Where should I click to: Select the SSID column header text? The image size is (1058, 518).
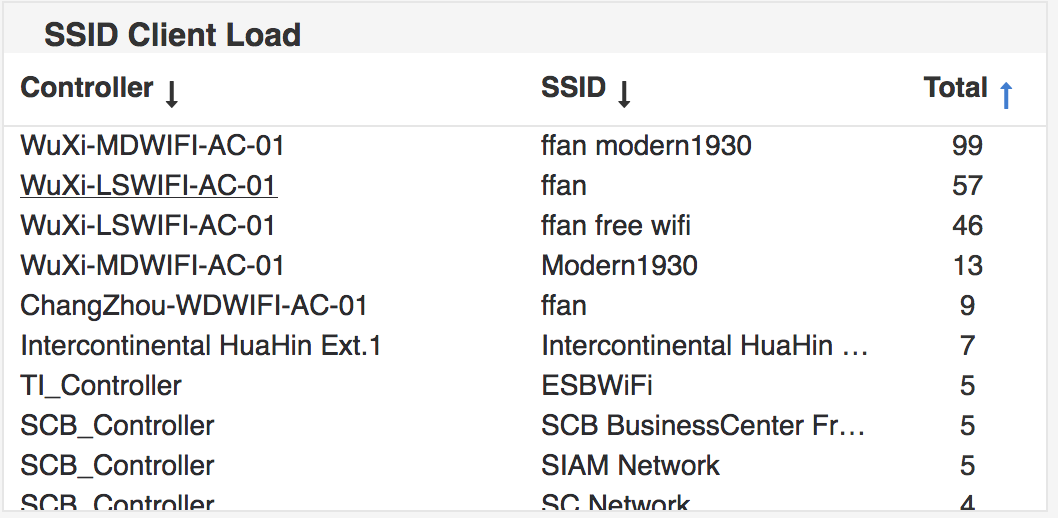[574, 88]
